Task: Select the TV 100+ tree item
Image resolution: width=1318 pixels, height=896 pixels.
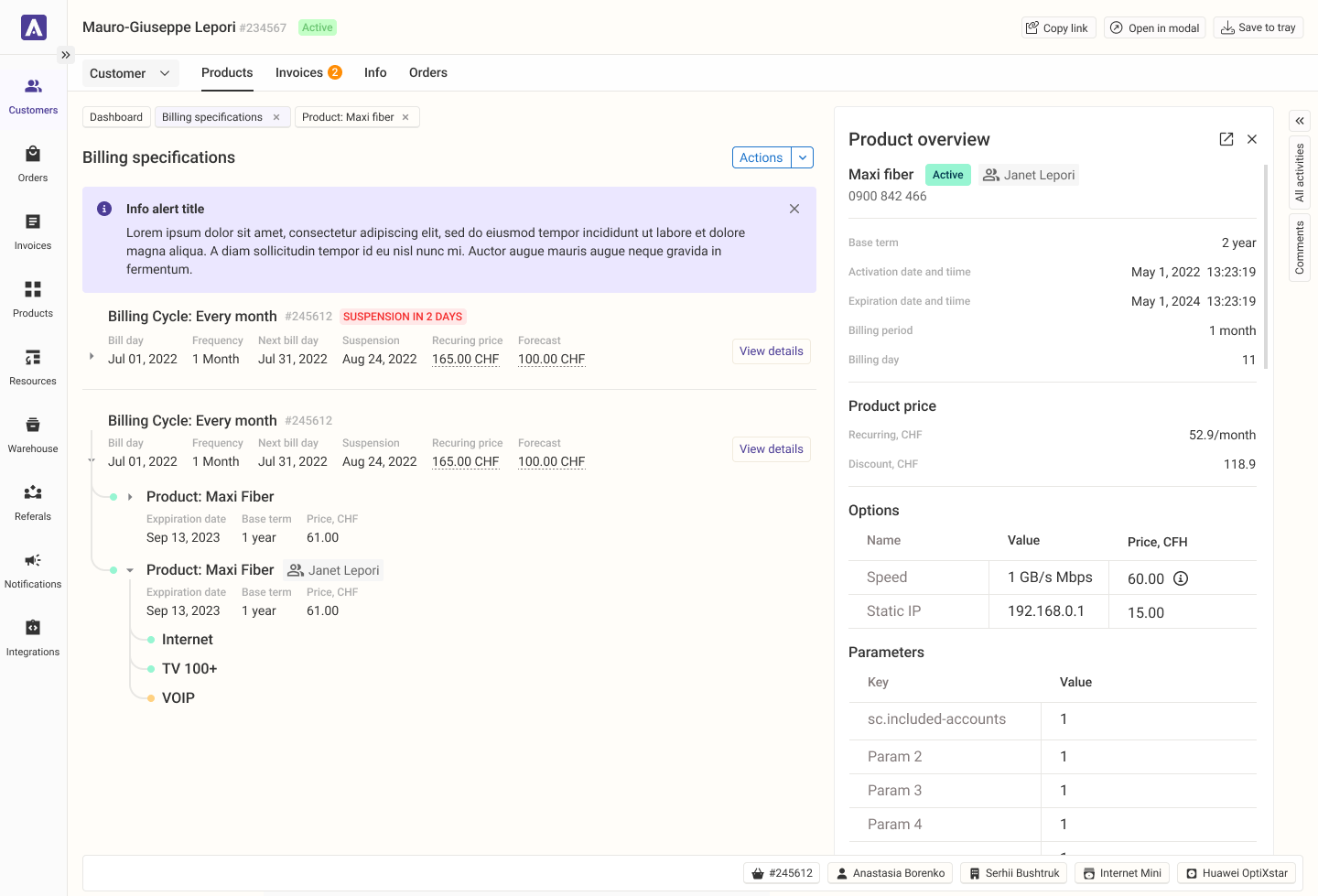Action: [x=189, y=669]
